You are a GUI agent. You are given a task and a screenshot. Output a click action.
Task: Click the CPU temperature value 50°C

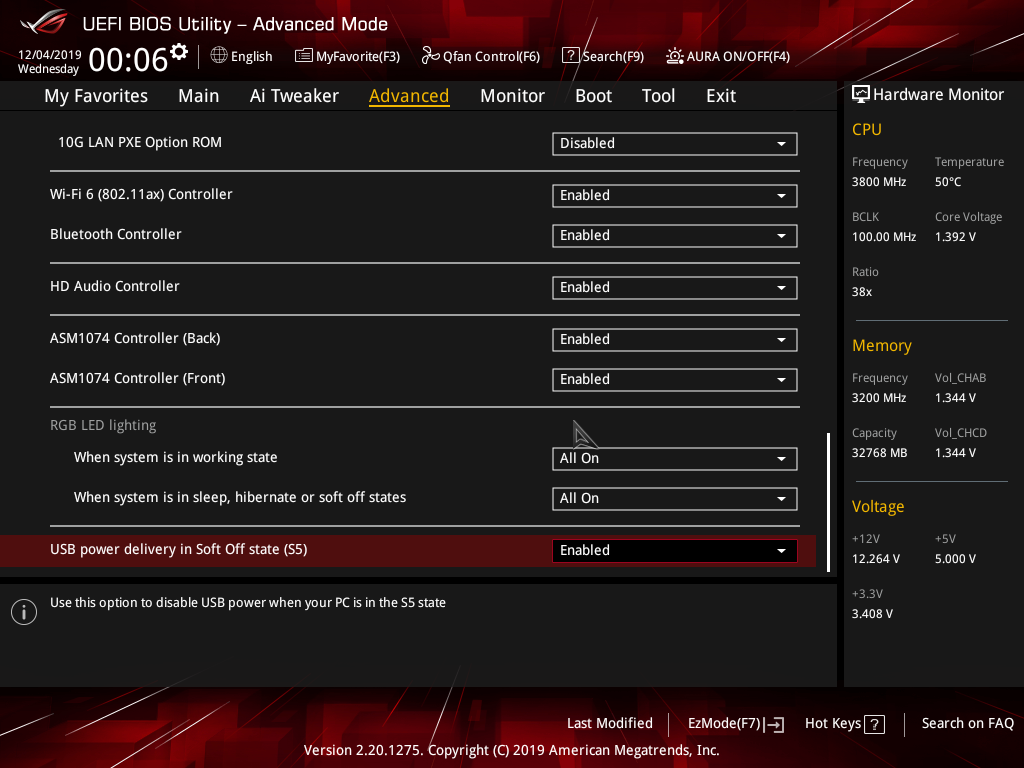[948, 182]
